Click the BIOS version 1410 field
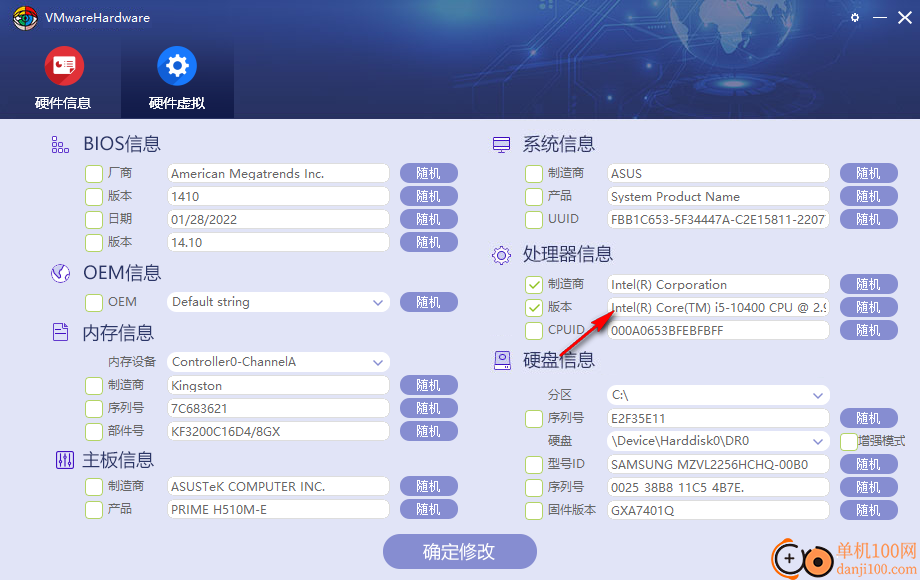 (x=278, y=196)
